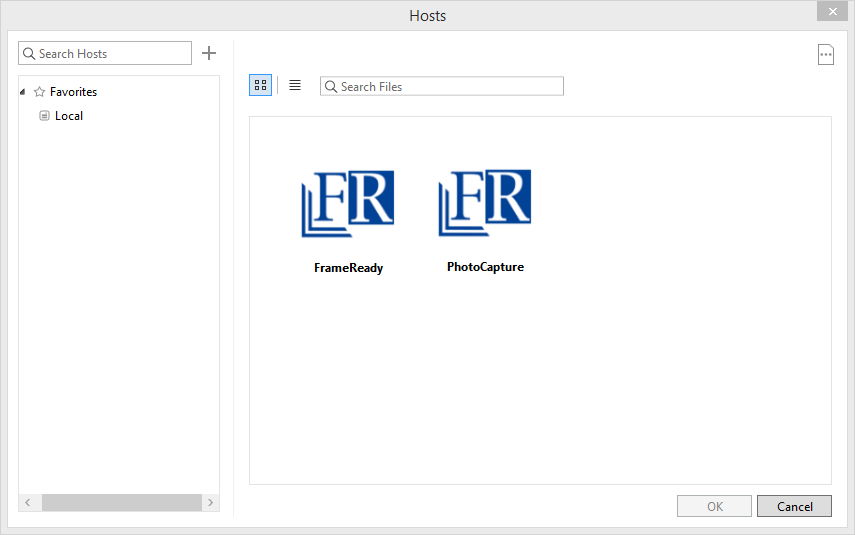Click hosts panel scroll left arrow

pyautogui.click(x=28, y=502)
